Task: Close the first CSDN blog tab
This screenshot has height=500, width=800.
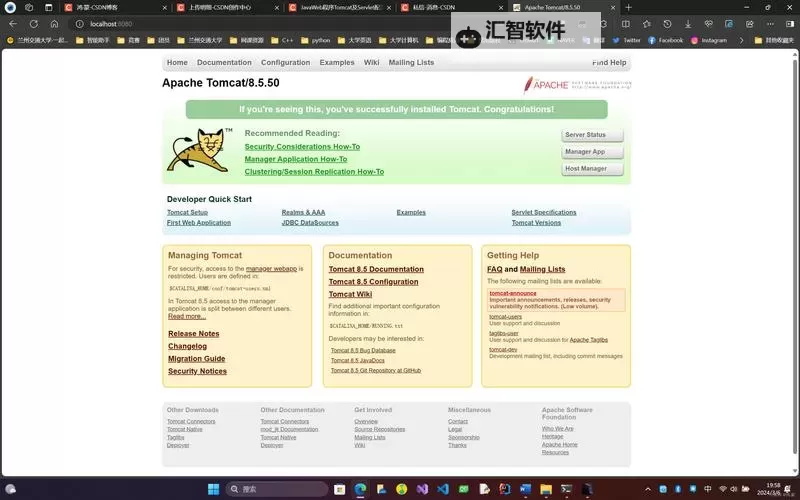Action: (164, 8)
